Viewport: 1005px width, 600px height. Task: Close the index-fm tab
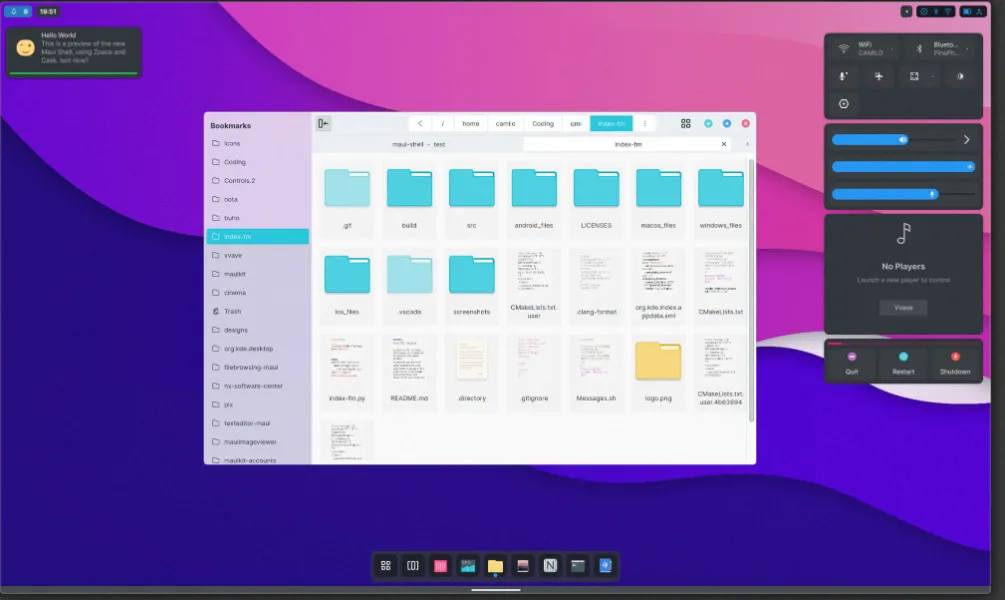[x=724, y=144]
